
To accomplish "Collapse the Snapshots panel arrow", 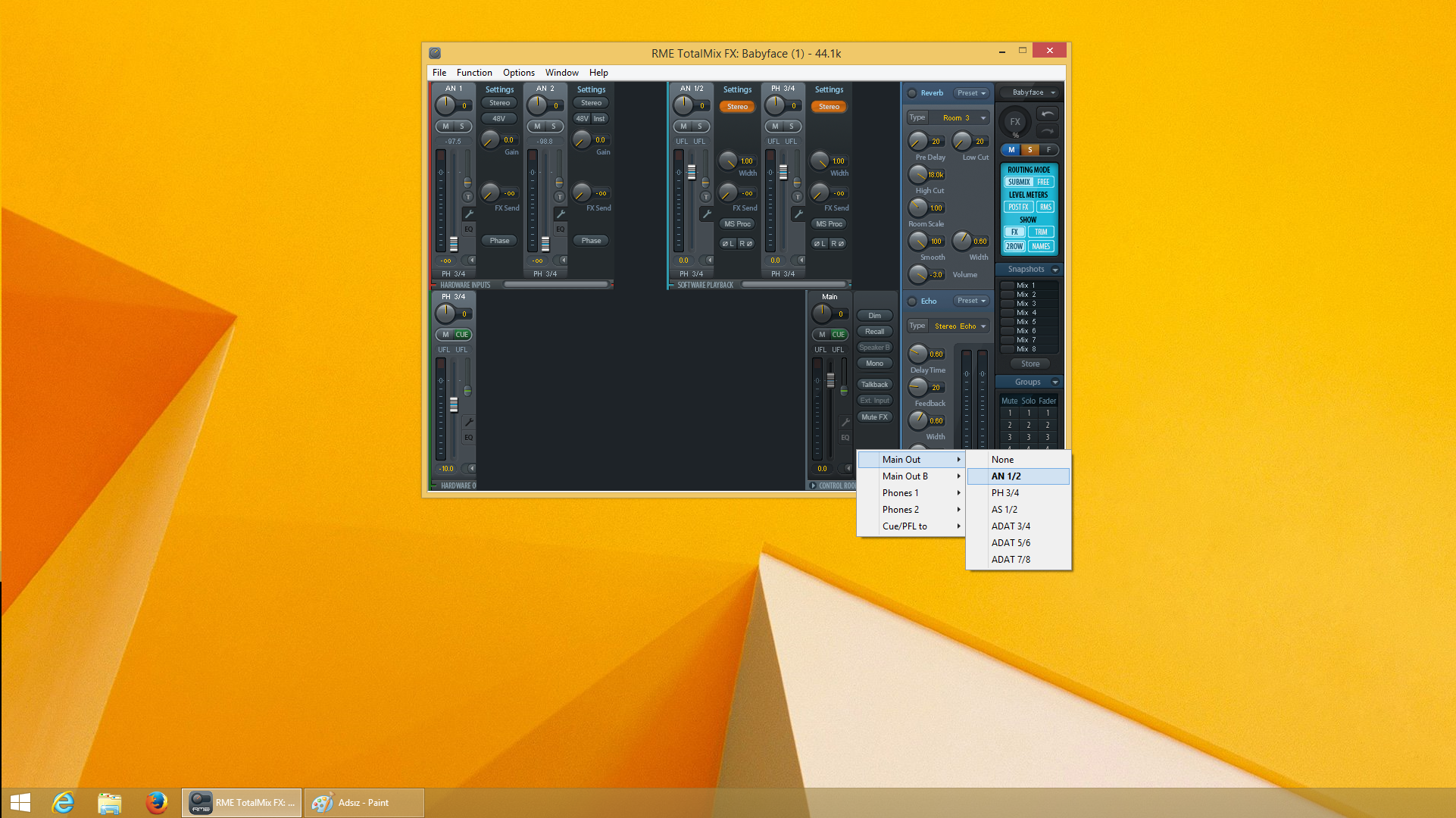I will pyautogui.click(x=1055, y=270).
